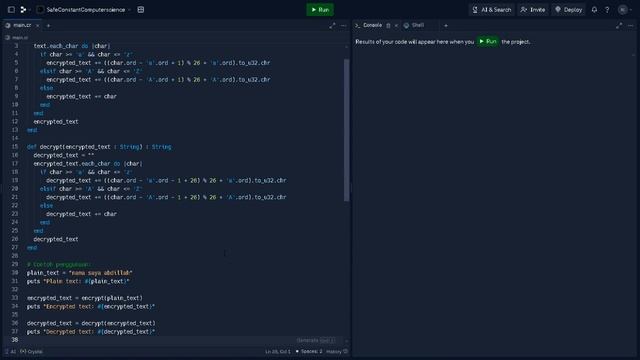
Task: Add a new tab in the console pane
Action: (446, 25)
